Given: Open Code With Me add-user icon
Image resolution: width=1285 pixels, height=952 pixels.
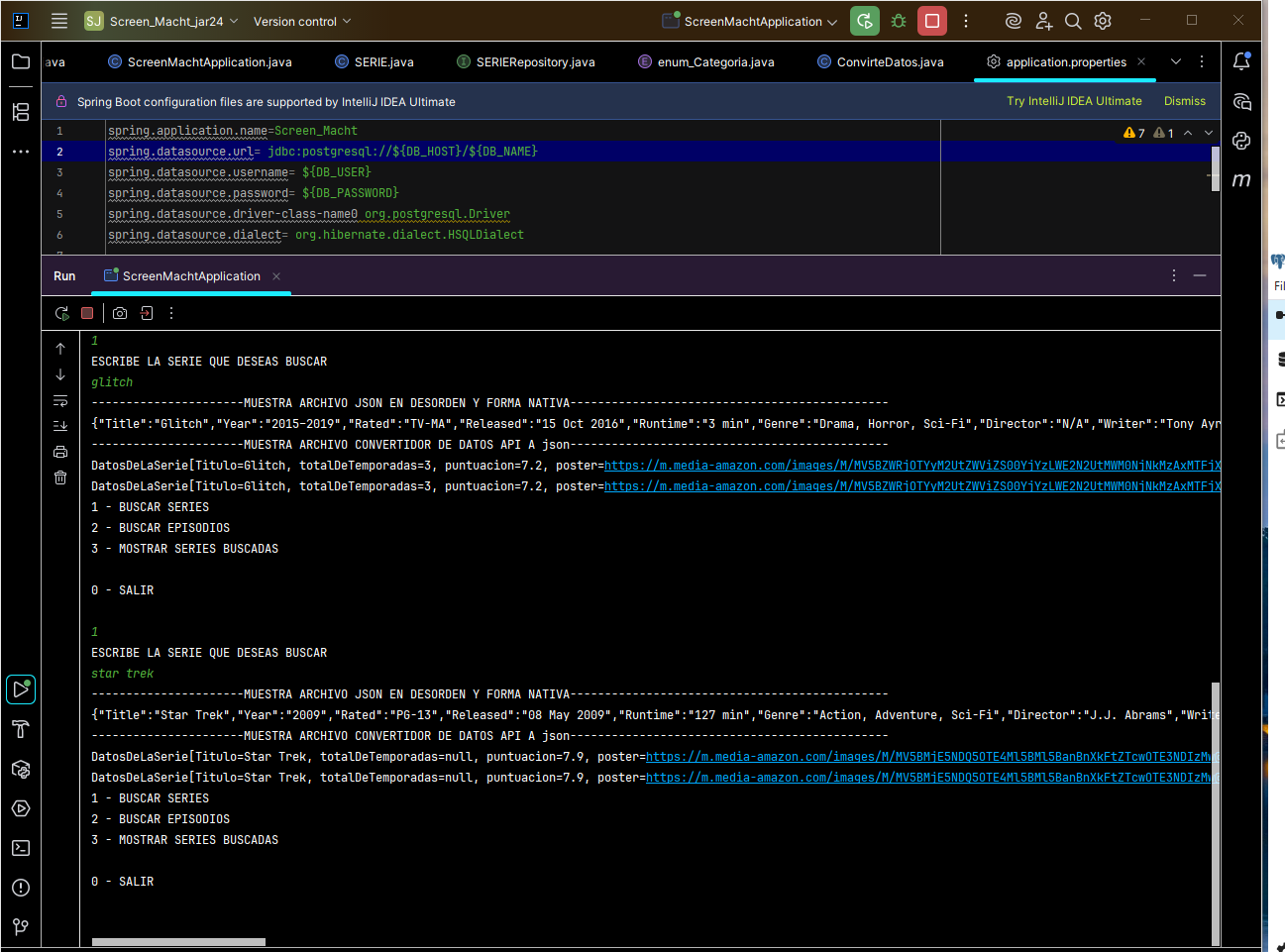Looking at the screenshot, I should pyautogui.click(x=1043, y=21).
